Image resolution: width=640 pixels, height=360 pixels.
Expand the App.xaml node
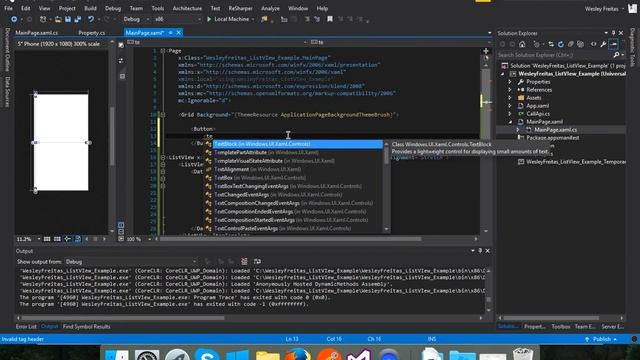pyautogui.click(x=510, y=106)
